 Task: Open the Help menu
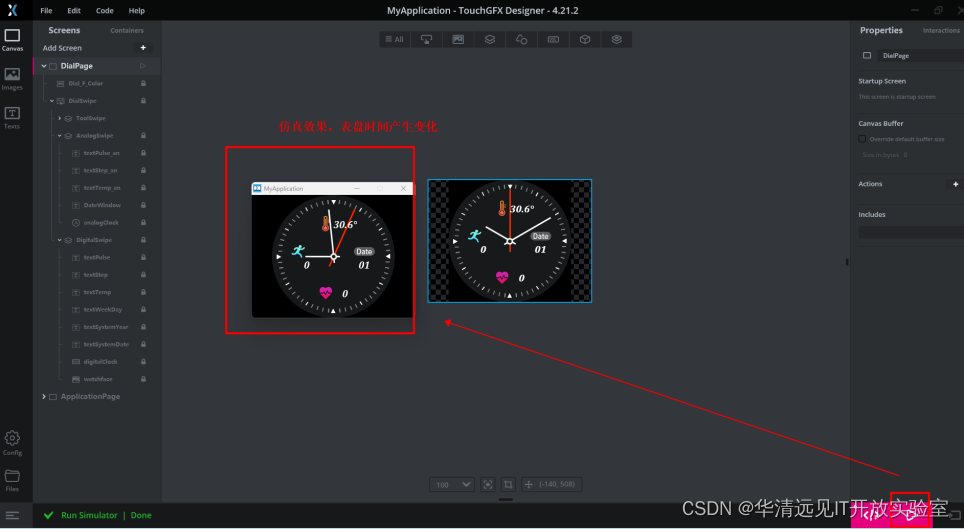coord(136,10)
